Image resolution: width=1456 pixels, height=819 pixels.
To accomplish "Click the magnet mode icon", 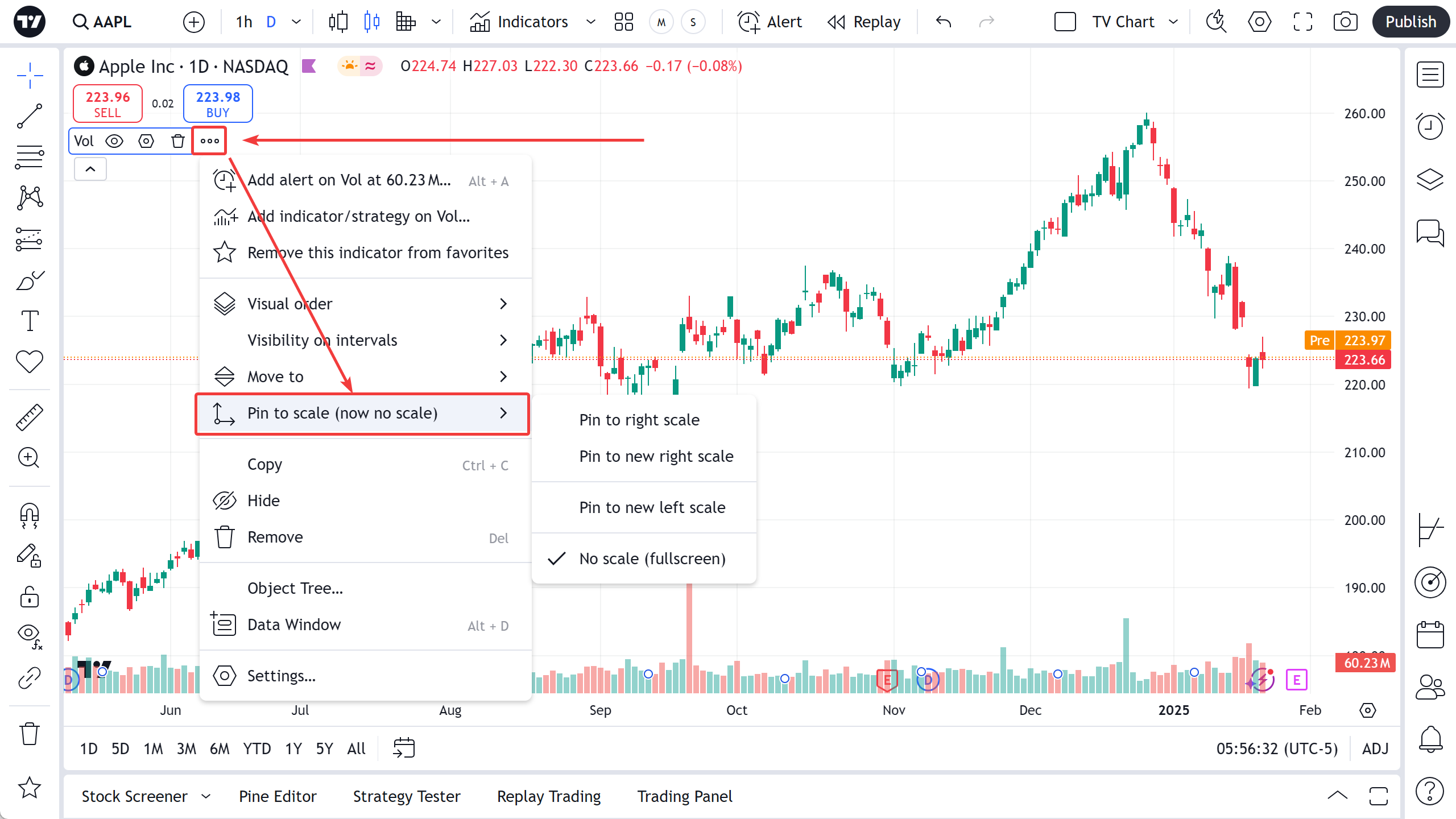I will [x=30, y=515].
